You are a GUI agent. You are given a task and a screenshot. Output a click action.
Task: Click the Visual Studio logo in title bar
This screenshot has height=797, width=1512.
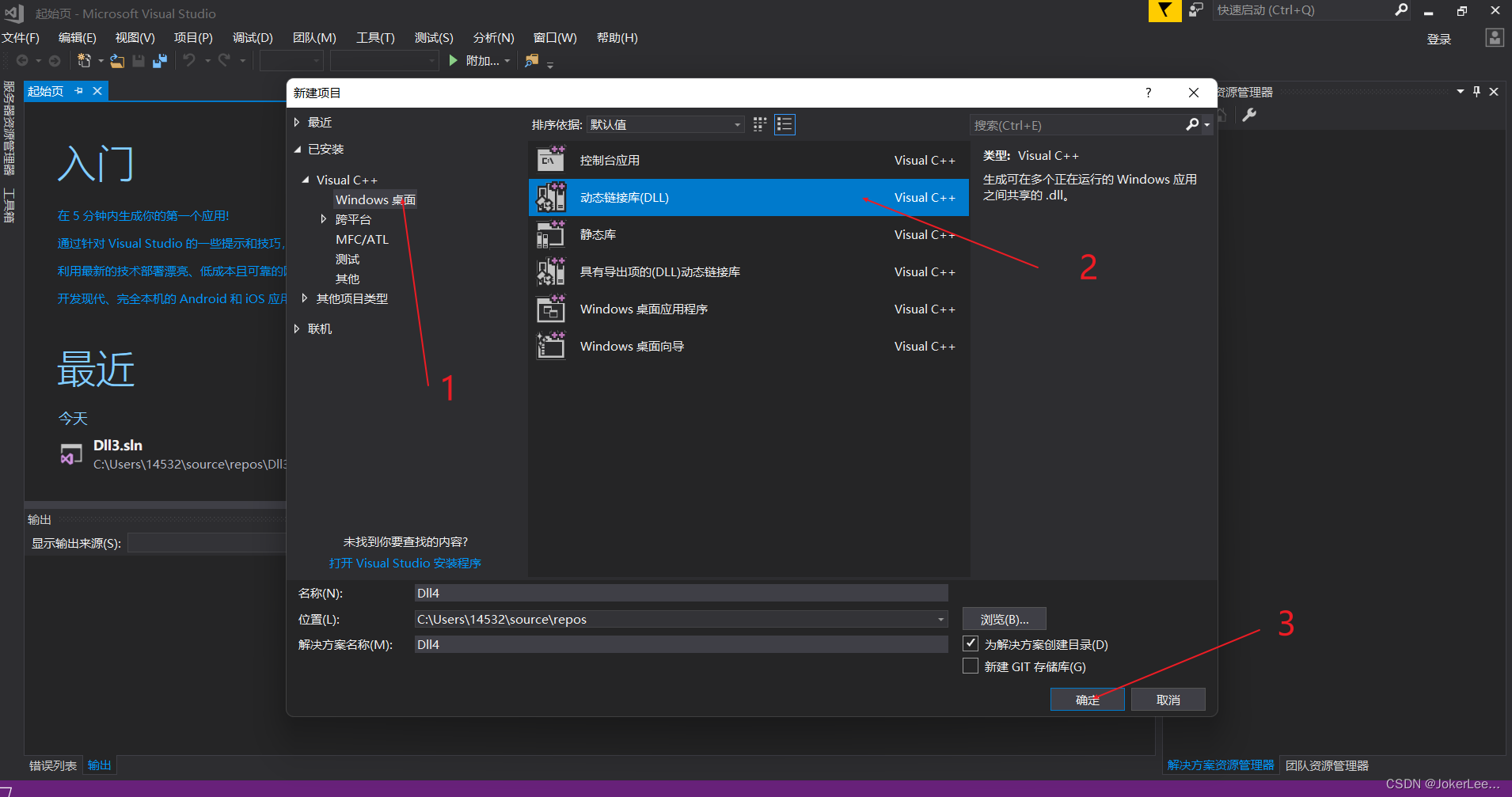tap(14, 13)
